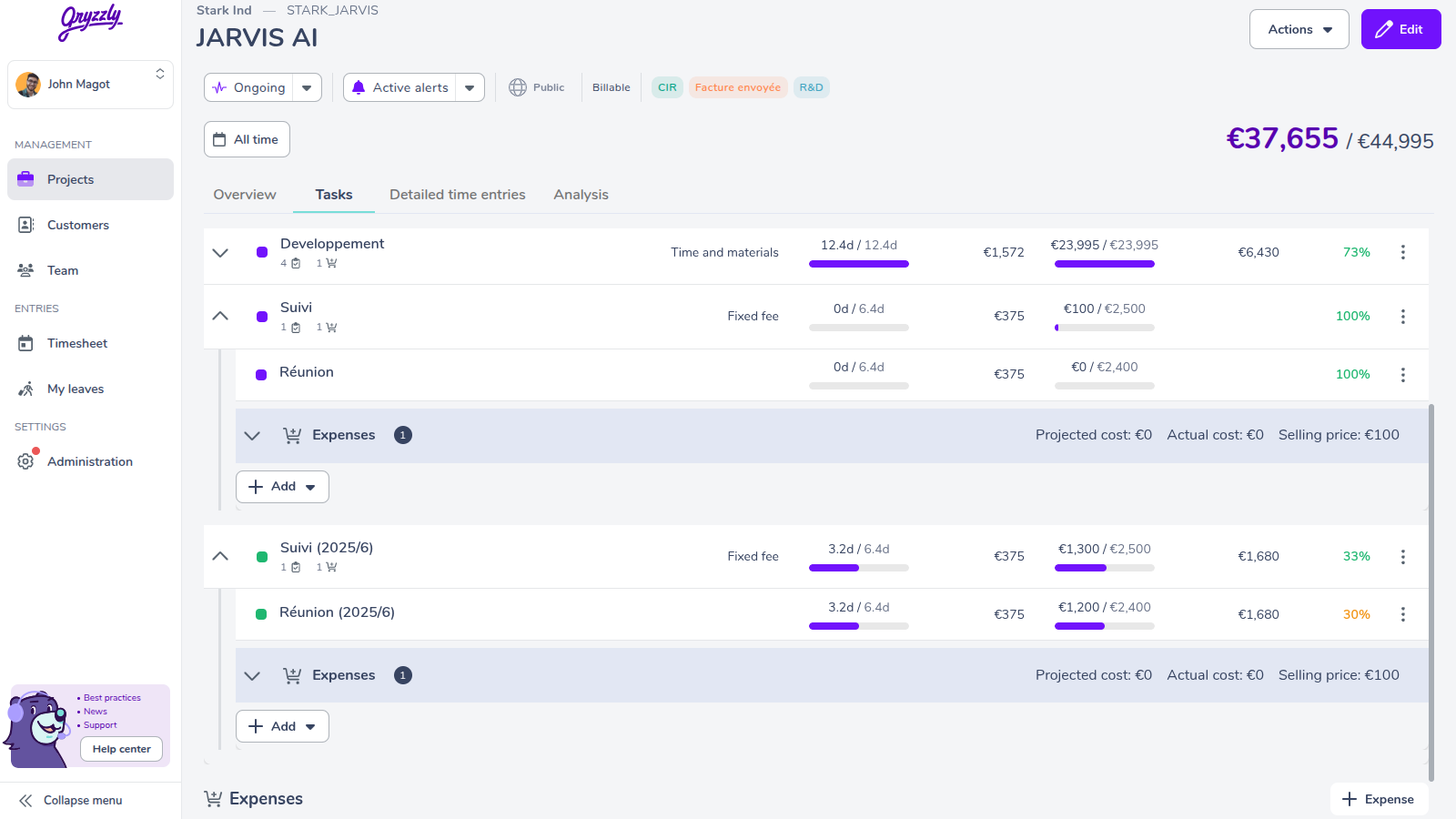Click the Expense add button
This screenshot has height=819, width=1456.
click(x=1379, y=799)
